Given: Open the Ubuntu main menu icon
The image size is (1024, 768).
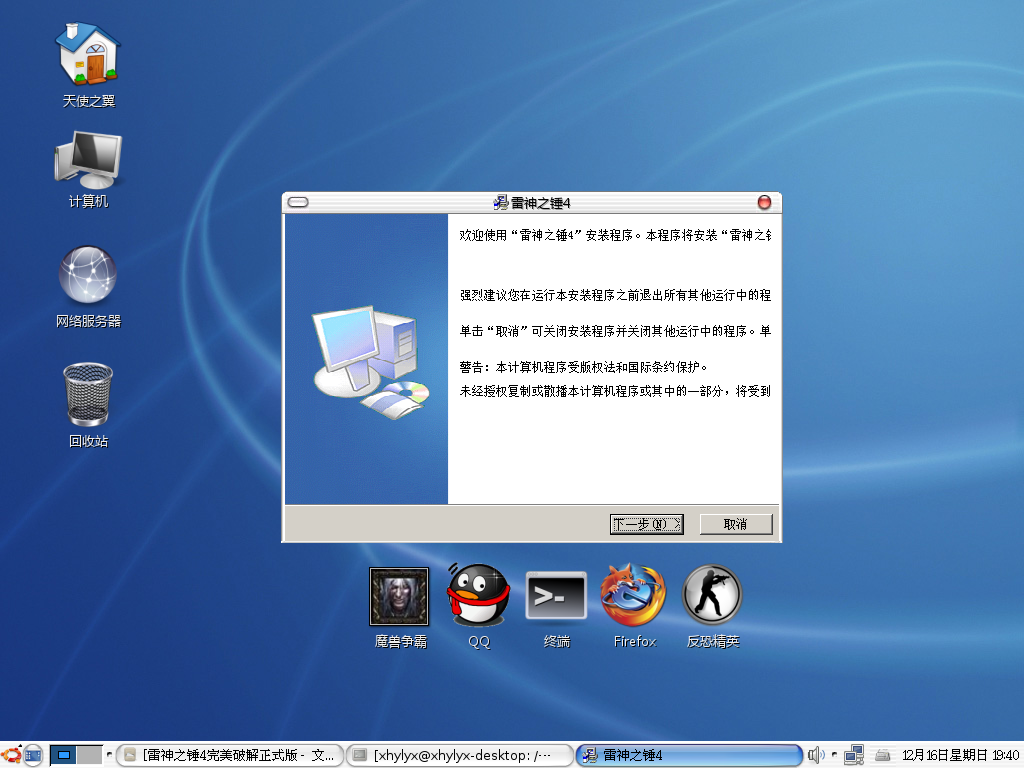Looking at the screenshot, I should pos(12,756).
